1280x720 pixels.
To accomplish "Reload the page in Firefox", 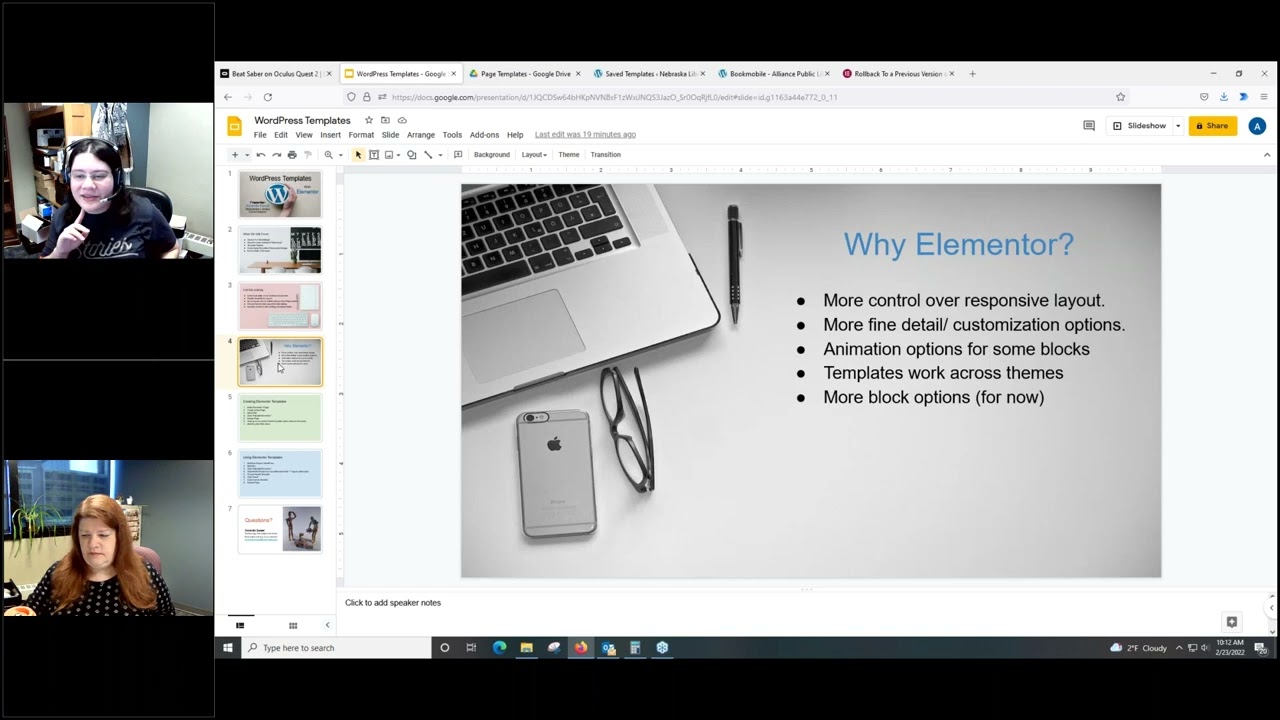I will tap(268, 97).
